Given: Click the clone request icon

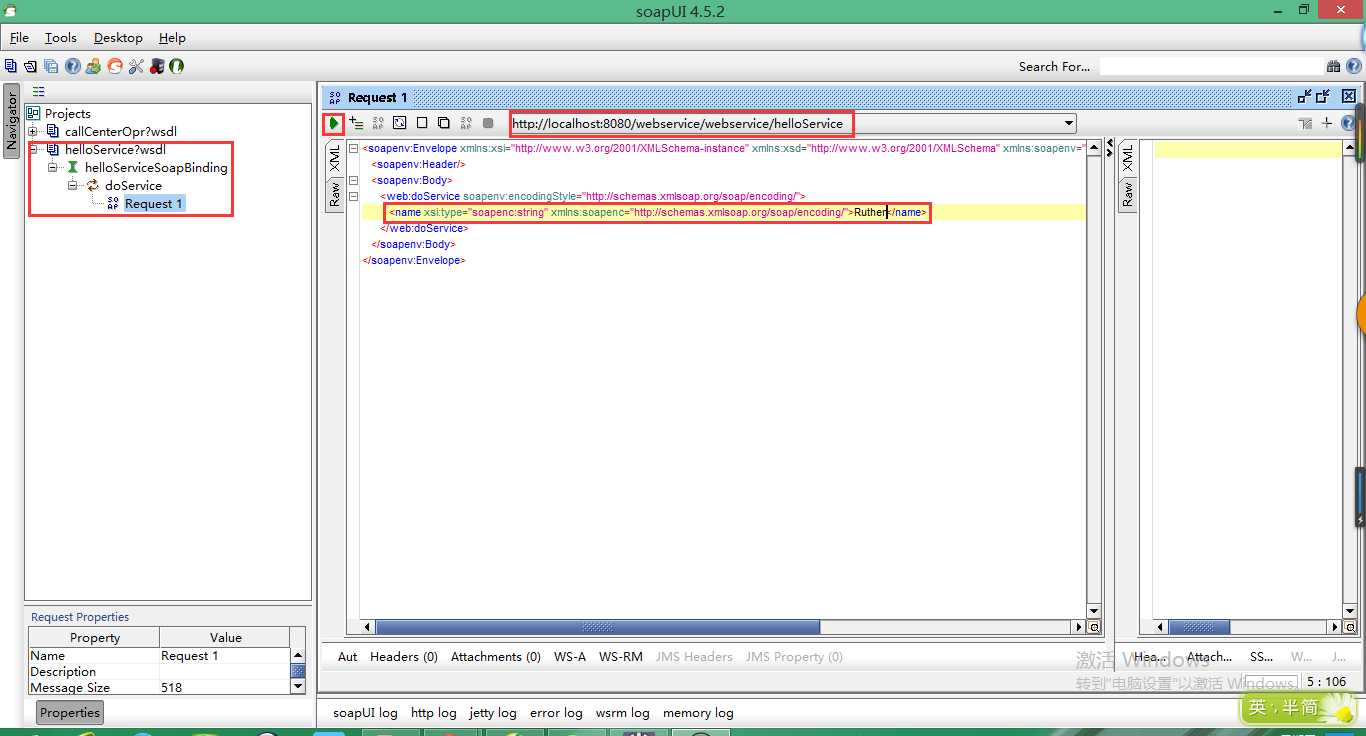Looking at the screenshot, I should click(x=443, y=123).
